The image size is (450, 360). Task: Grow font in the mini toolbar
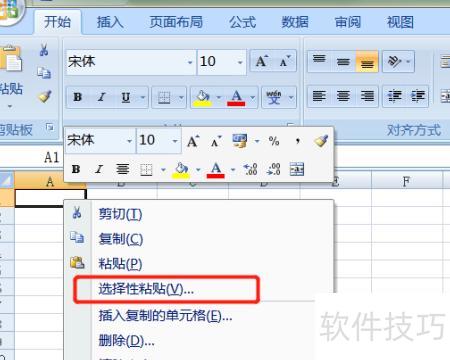[193, 141]
